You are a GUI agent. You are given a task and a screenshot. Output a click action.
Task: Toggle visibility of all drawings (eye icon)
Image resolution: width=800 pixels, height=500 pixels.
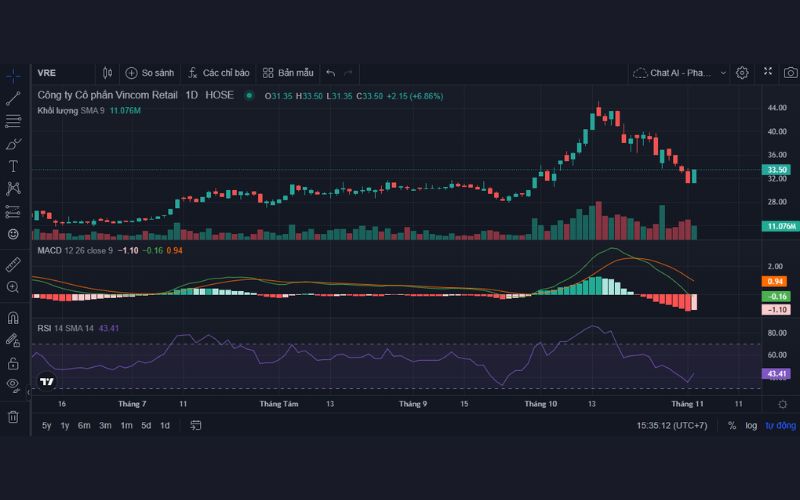(13, 384)
